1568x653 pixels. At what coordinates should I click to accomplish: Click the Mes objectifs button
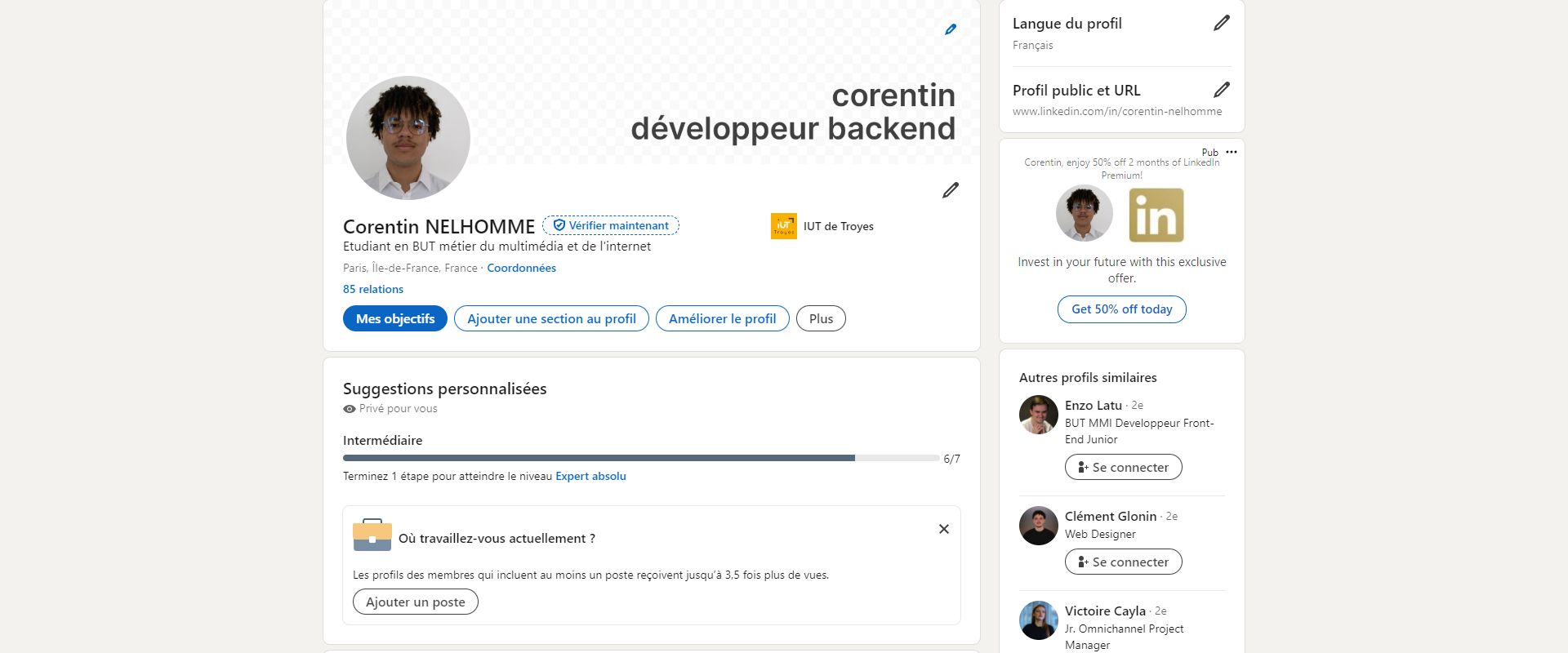click(395, 318)
